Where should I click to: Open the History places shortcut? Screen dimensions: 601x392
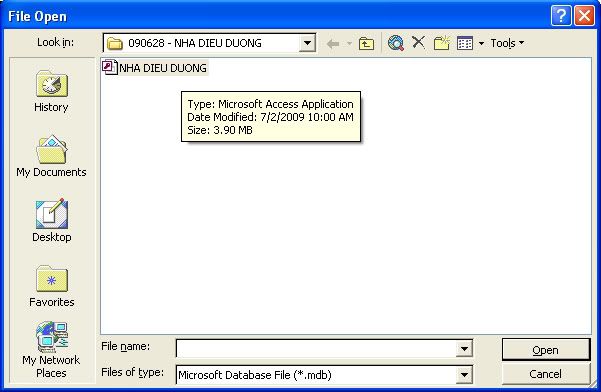pos(51,91)
